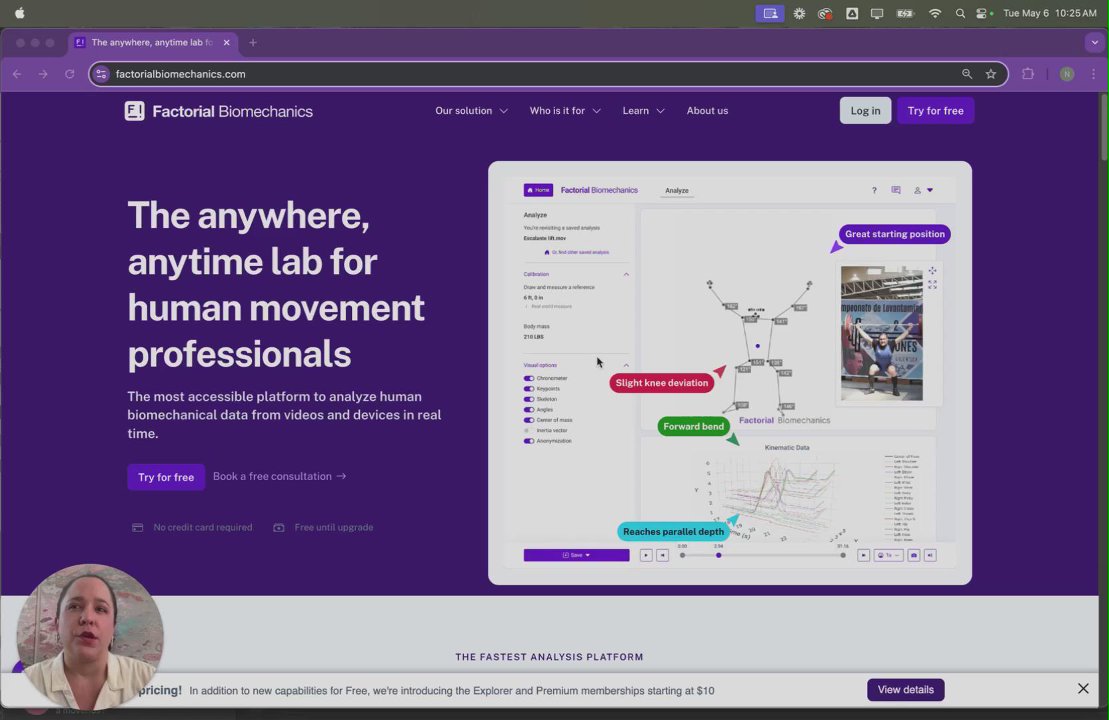Click the page vertical scrollbar
Viewport: 1109px width, 720px height.
(x=1103, y=127)
